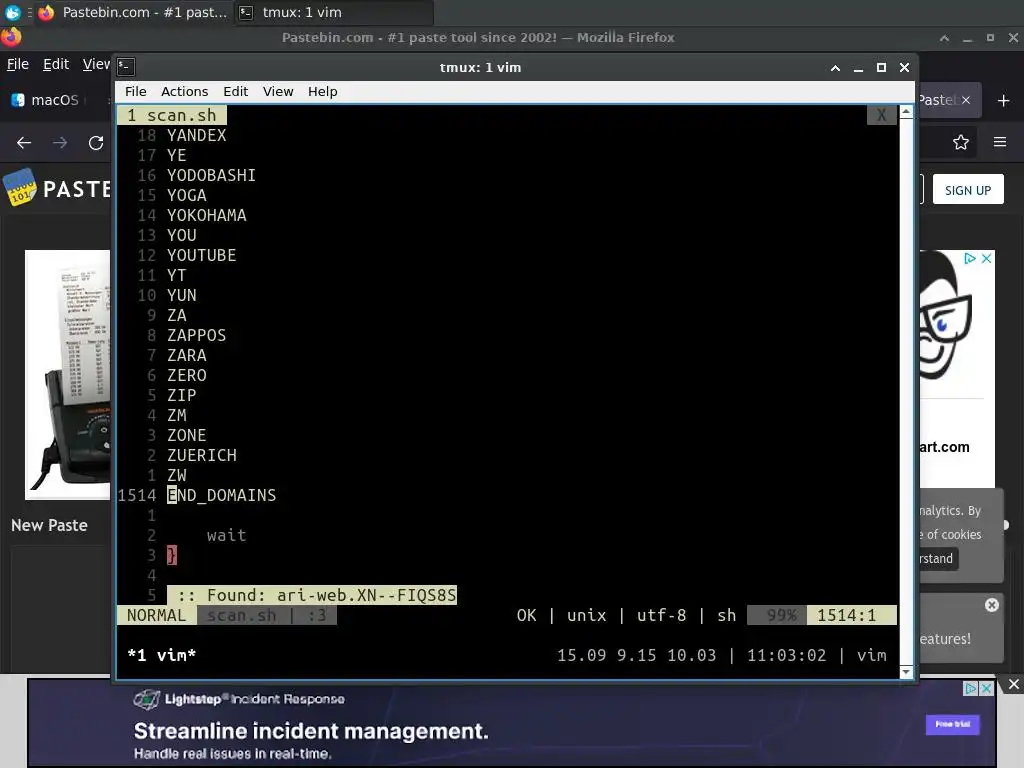
Task: Open the Firefox hamburger menu
Action: point(1000,142)
